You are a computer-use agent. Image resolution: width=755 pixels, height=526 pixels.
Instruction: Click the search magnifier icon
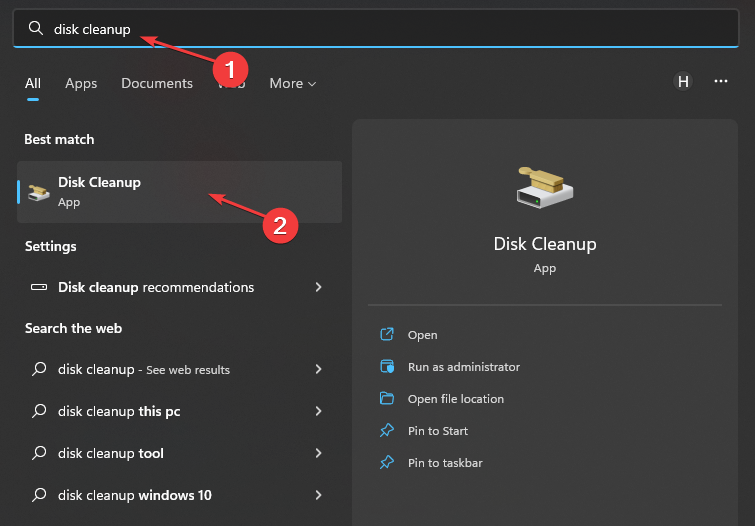(x=36, y=28)
